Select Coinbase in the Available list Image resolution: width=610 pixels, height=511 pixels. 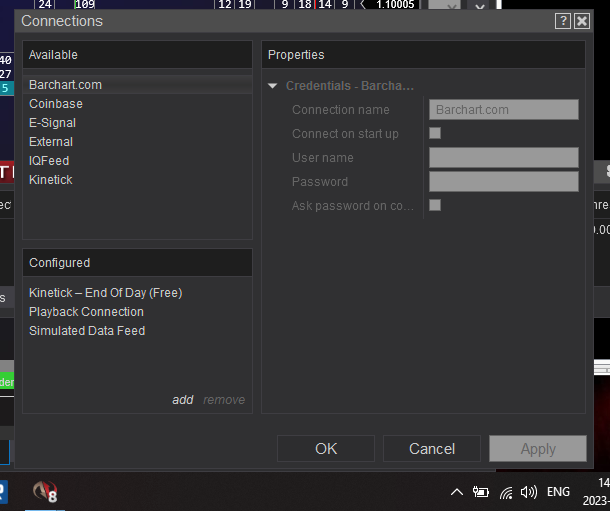(x=56, y=104)
